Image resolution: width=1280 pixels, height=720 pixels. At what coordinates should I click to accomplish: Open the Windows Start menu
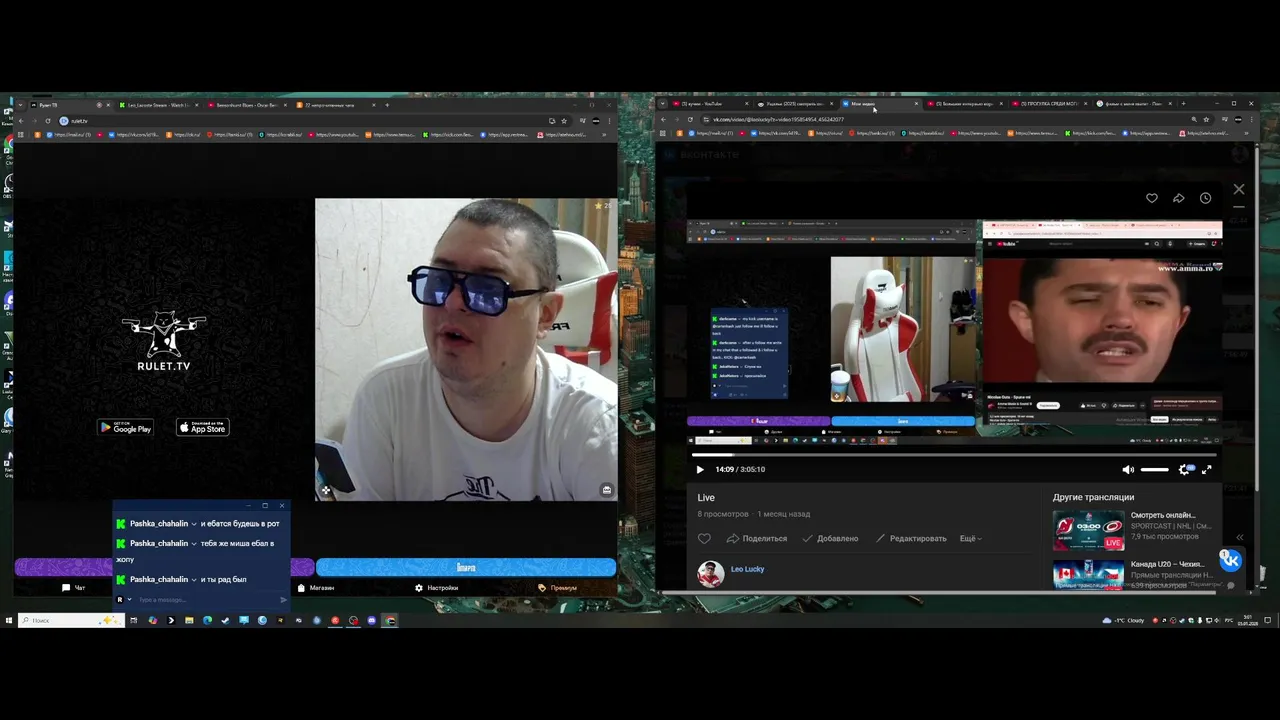click(x=8, y=620)
